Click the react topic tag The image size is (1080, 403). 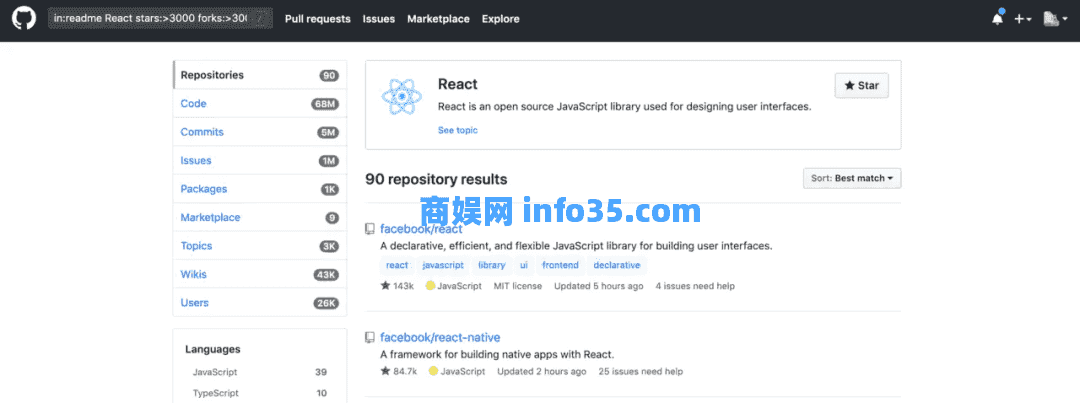coord(397,265)
